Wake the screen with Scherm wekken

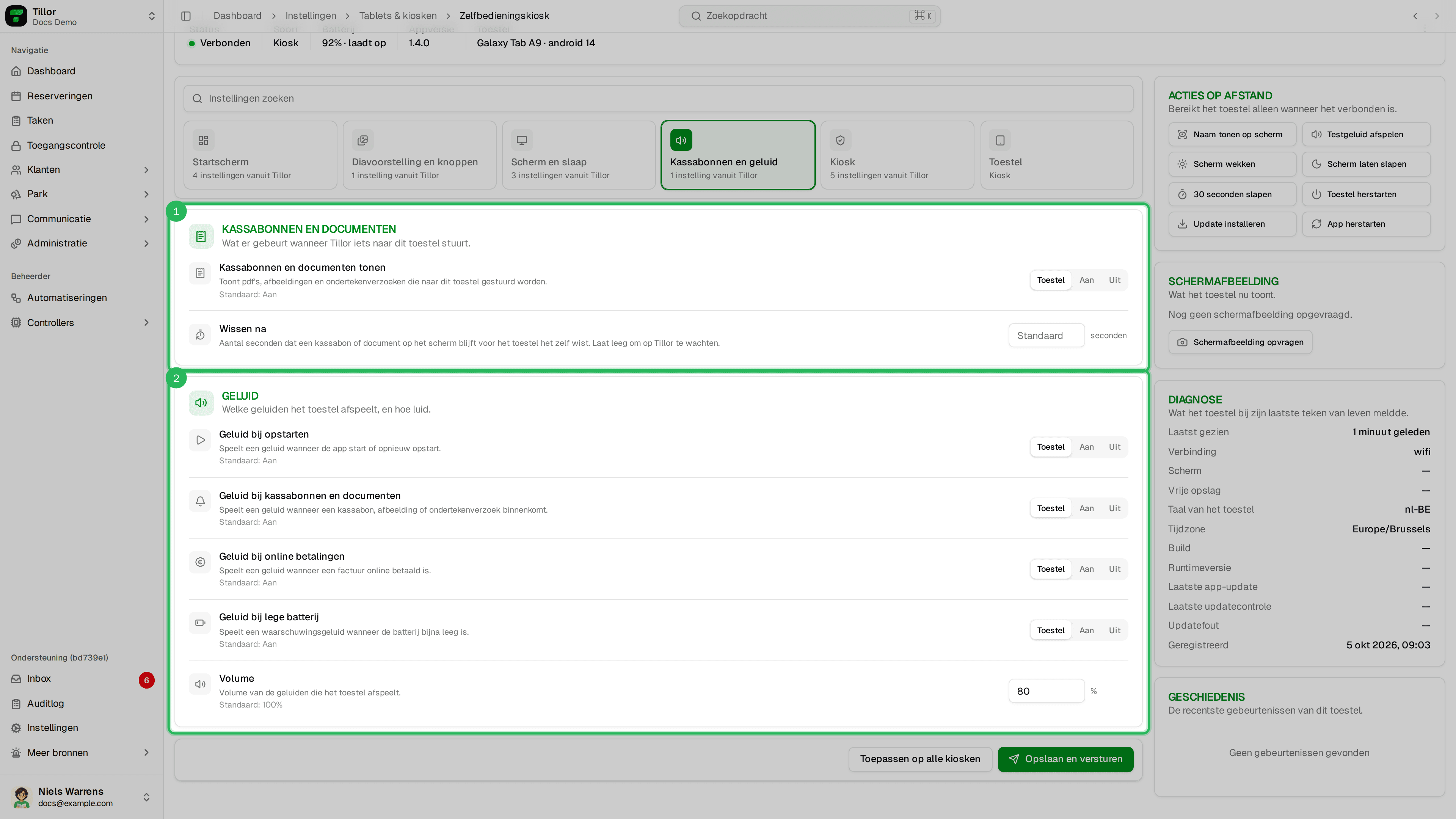coord(1232,164)
